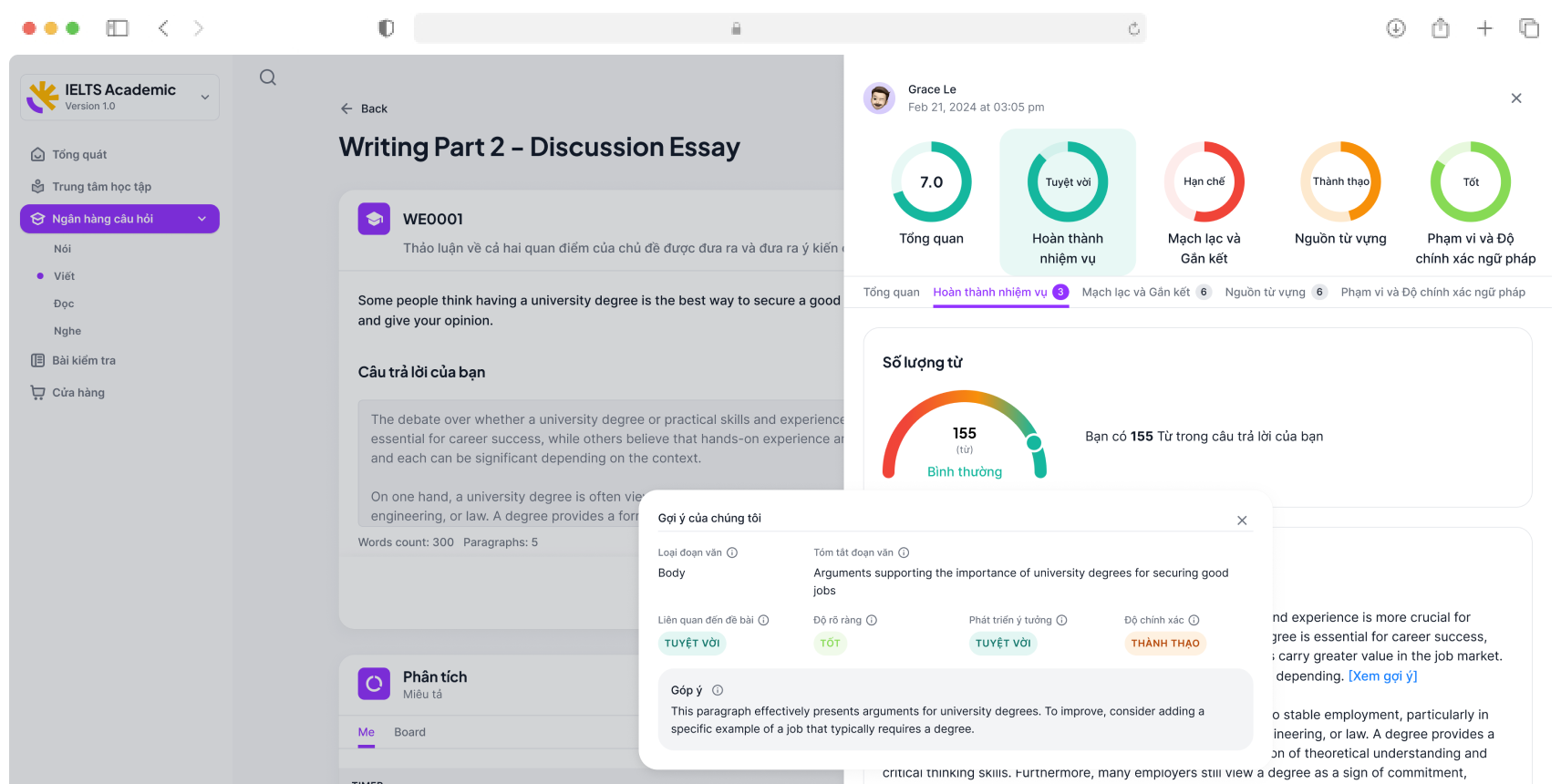The image size is (1561, 784).
Task: Click the word count gauge knob
Action: (1033, 442)
